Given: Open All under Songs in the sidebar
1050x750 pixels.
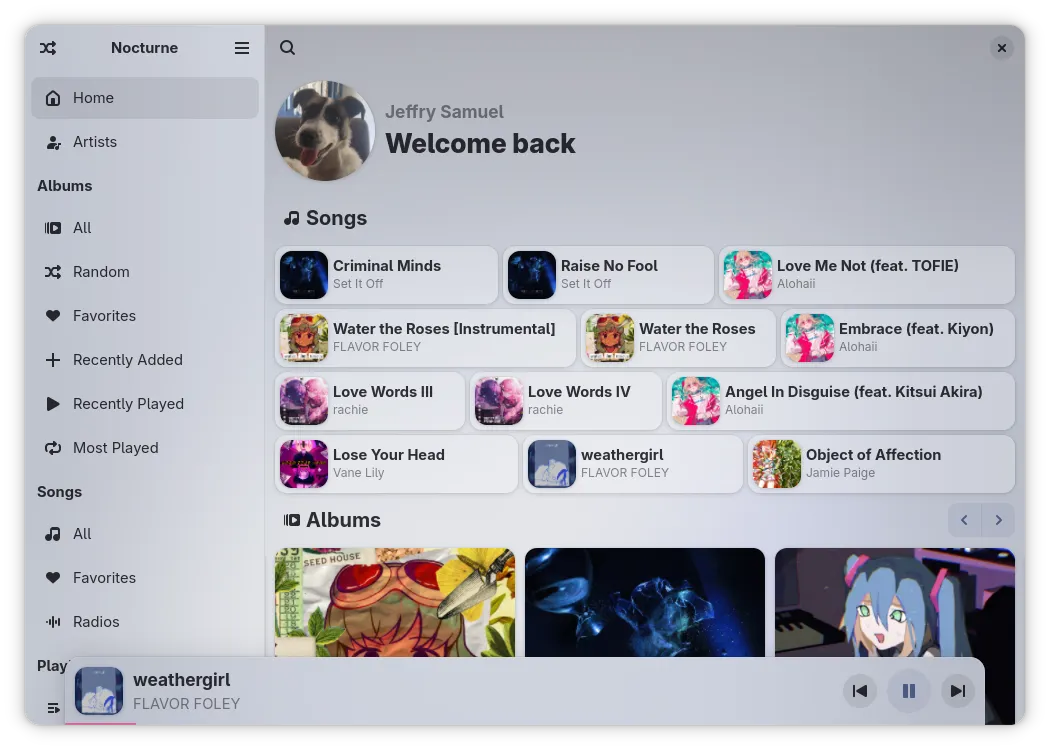Looking at the screenshot, I should point(145,534).
